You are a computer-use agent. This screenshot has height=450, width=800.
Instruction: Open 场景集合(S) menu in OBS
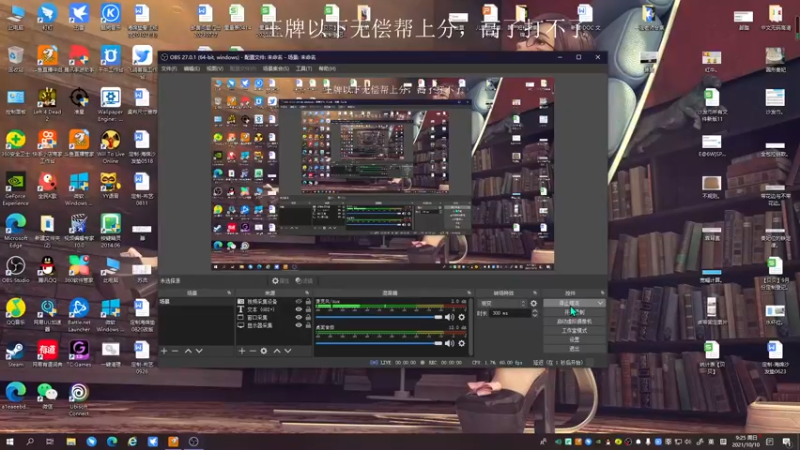tap(276, 68)
